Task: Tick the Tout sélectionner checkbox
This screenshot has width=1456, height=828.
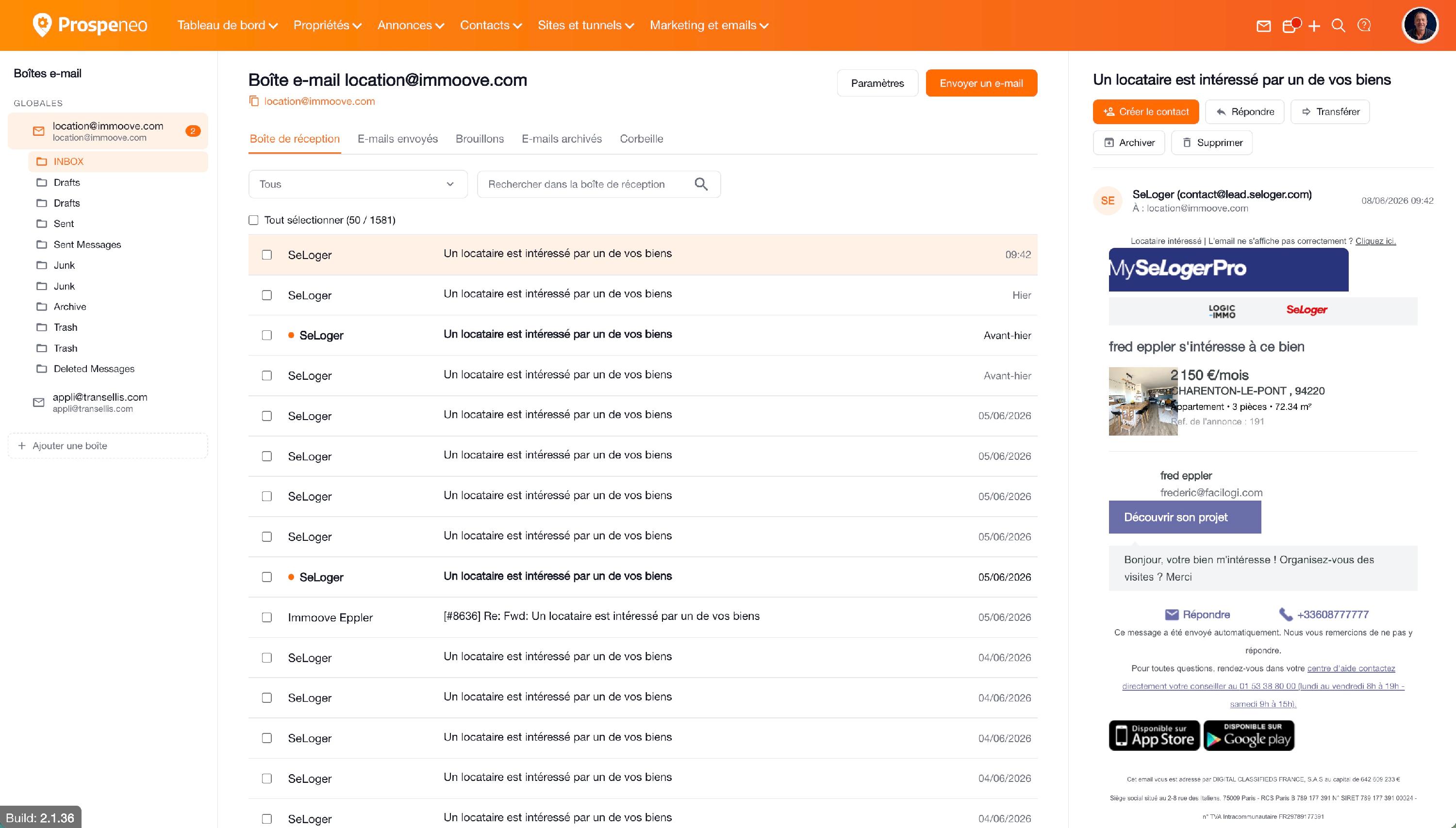Action: point(254,220)
